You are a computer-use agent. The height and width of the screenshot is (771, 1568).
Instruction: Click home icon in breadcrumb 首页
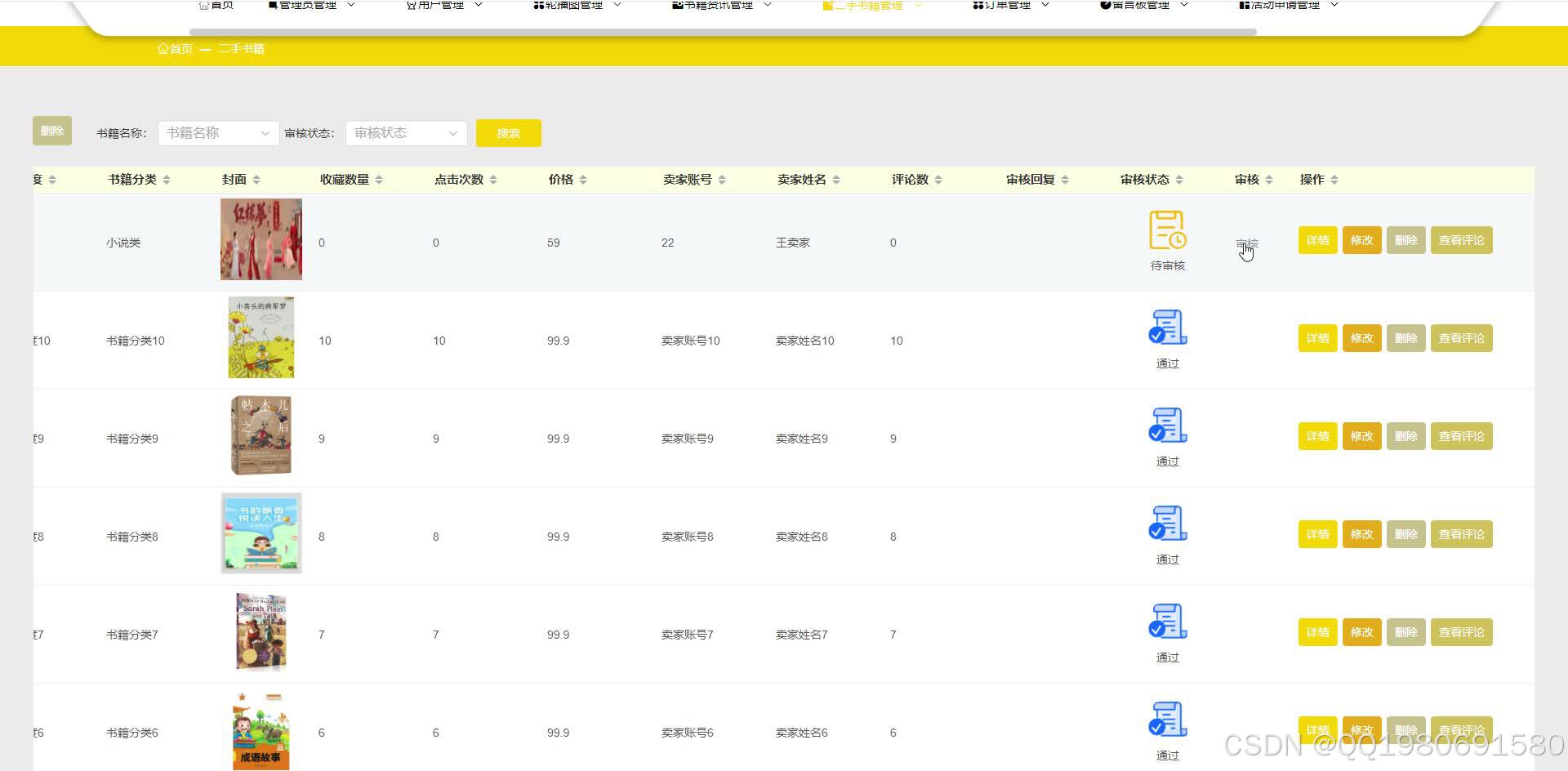(x=163, y=49)
